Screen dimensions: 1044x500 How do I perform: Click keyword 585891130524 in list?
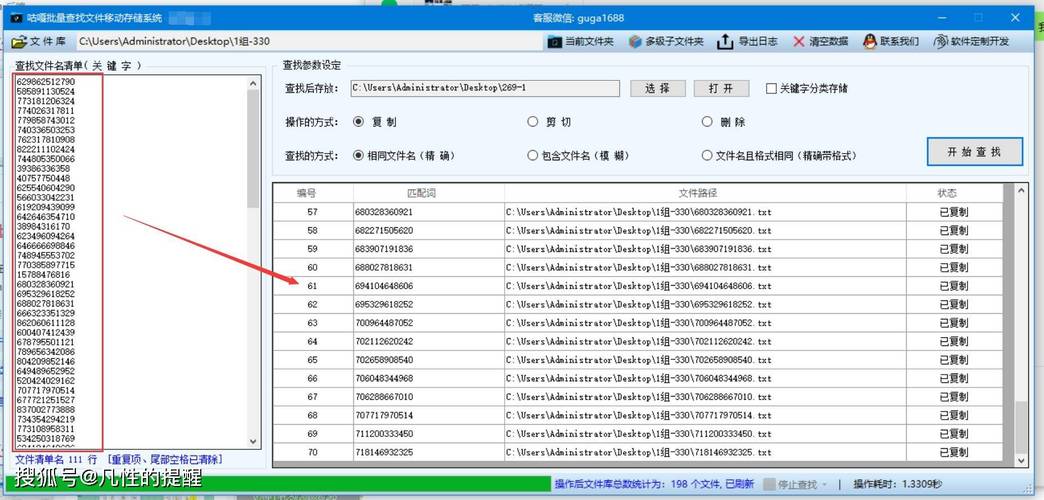46,91
